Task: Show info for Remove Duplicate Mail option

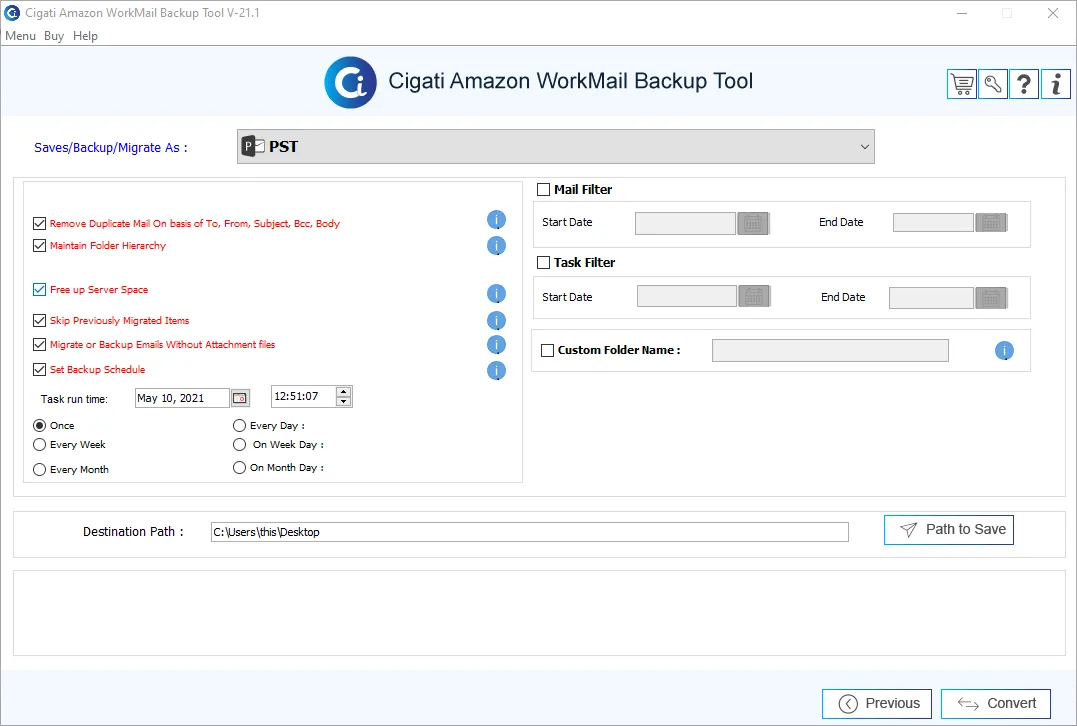Action: coord(497,220)
